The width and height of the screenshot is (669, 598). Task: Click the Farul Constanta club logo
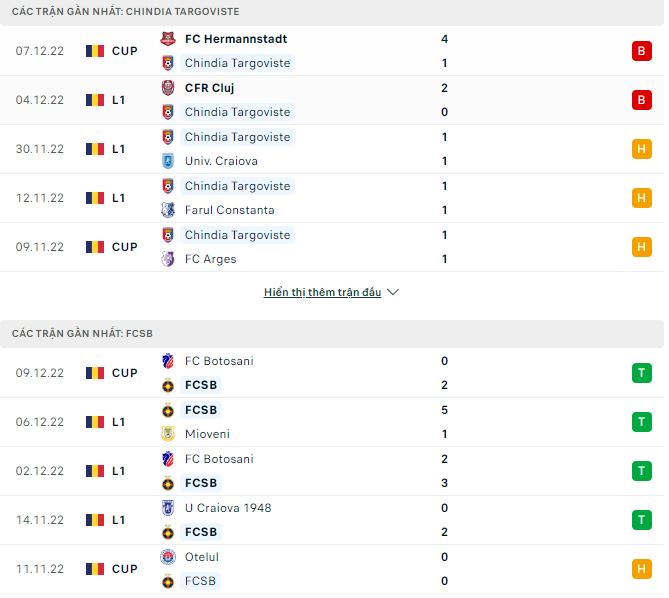(x=168, y=210)
